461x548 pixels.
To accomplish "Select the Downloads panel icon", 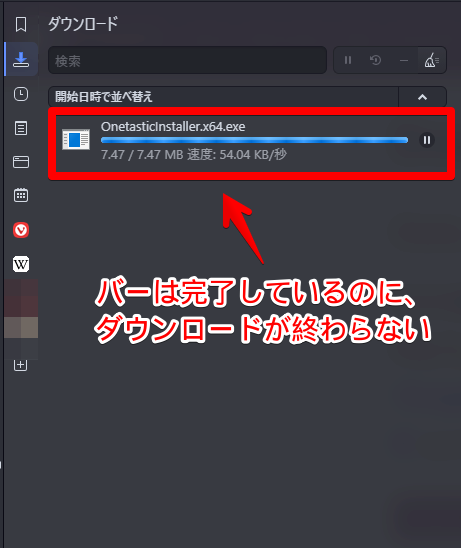I will 21,59.
